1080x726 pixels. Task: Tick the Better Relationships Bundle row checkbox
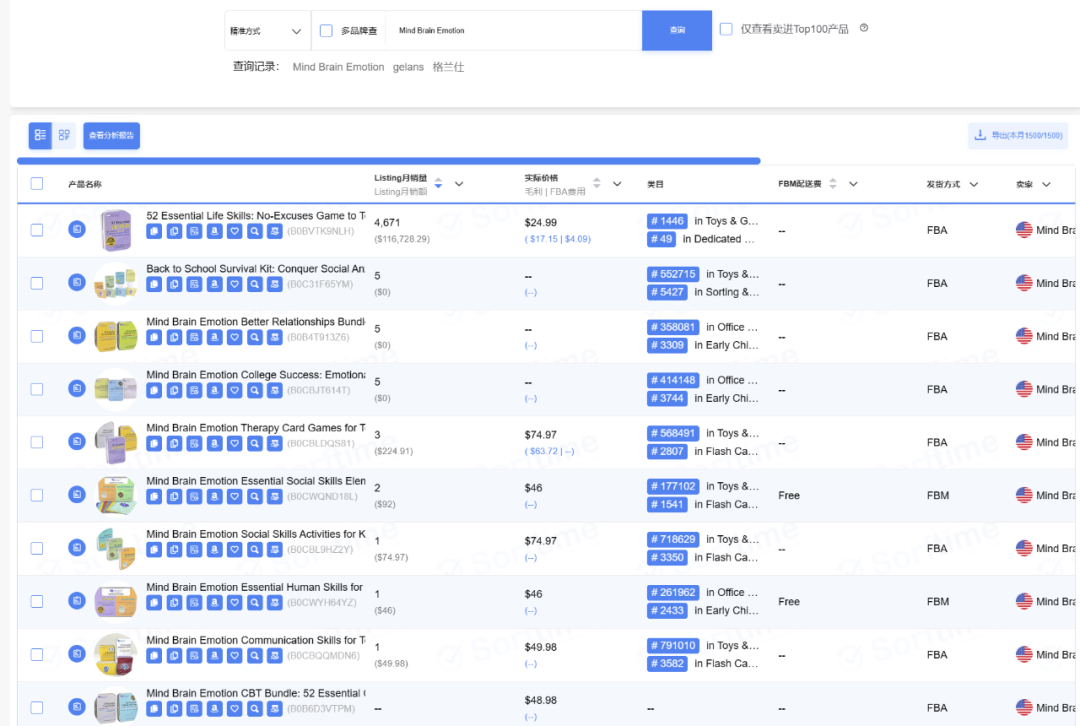37,336
